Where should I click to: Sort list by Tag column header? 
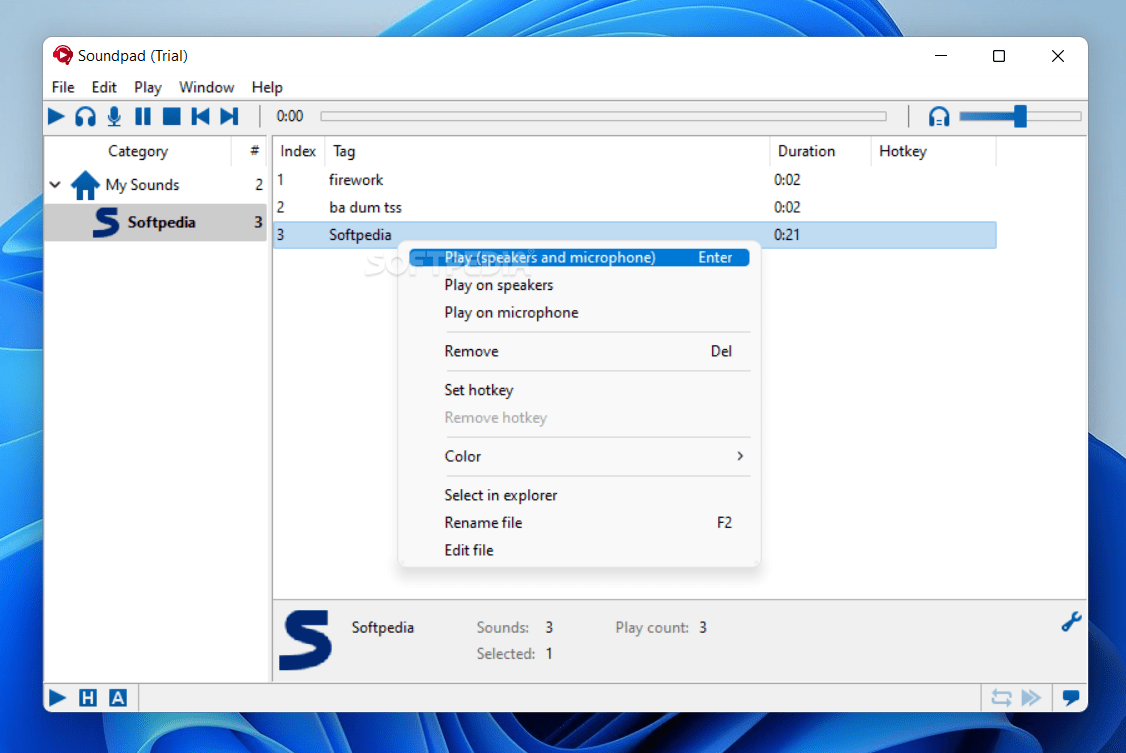click(x=344, y=151)
